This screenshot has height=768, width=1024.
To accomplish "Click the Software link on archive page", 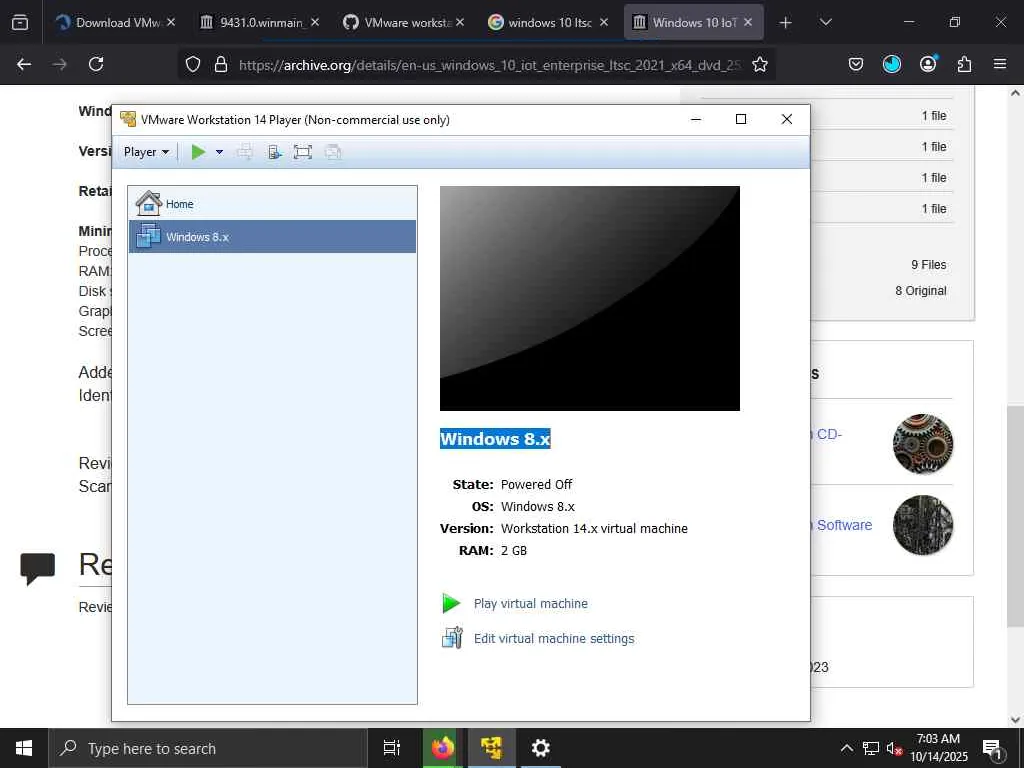I will tap(844, 525).
